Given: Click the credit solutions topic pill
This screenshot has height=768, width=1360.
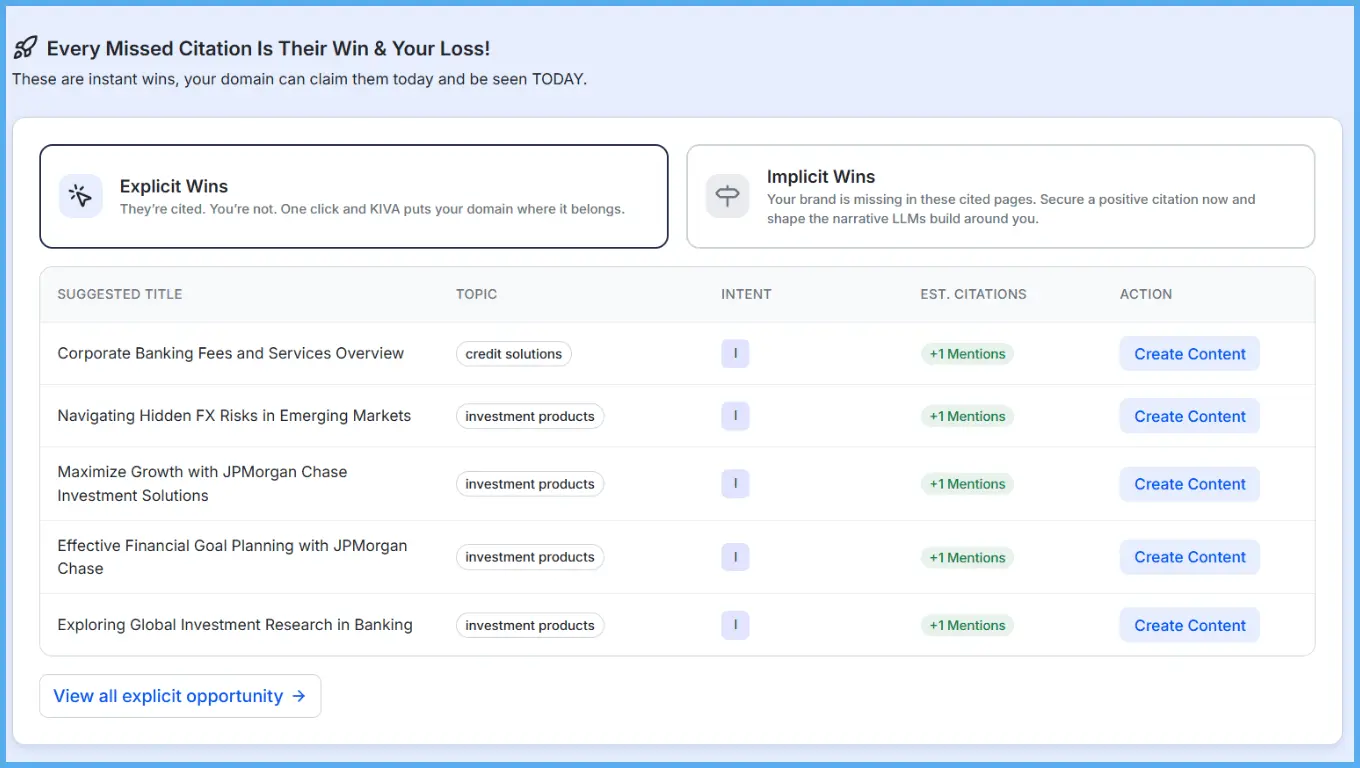Looking at the screenshot, I should pos(513,353).
